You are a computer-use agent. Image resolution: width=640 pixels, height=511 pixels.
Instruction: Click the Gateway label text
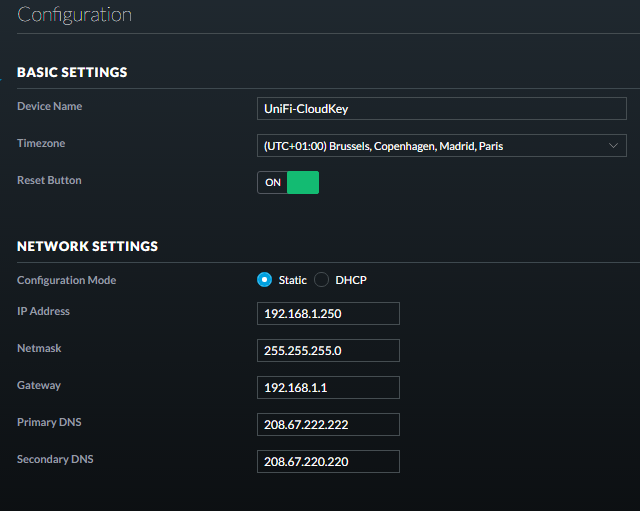(39, 385)
